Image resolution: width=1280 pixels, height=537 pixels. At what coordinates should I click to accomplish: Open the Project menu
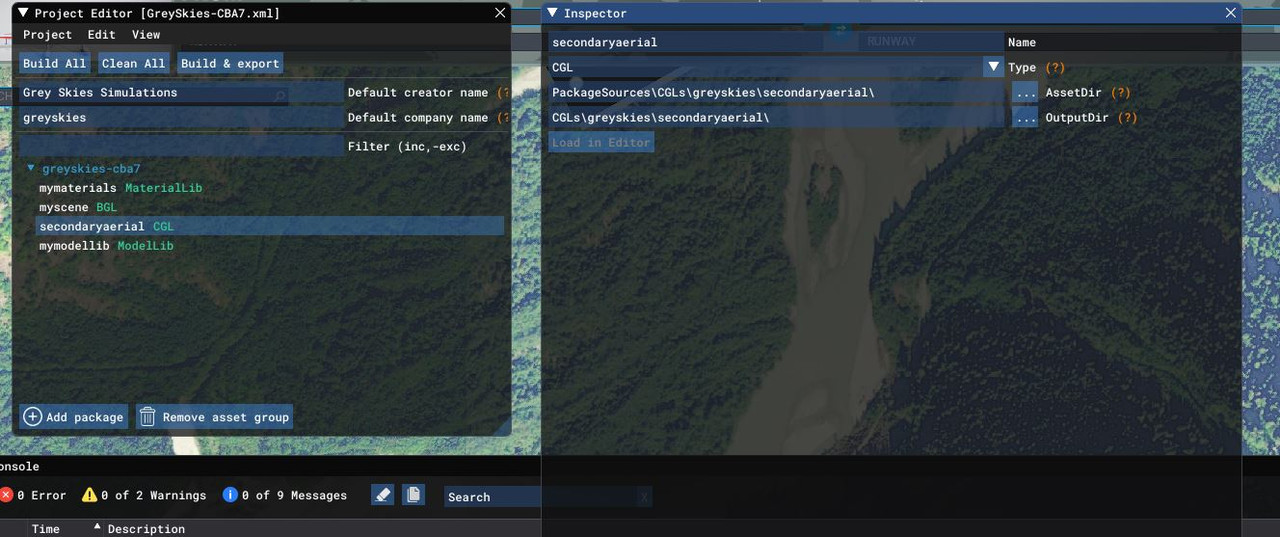[x=47, y=35]
